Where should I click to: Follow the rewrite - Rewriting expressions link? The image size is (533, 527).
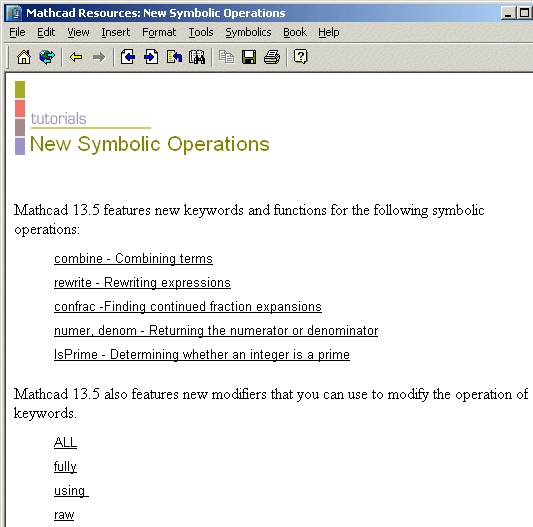[142, 283]
